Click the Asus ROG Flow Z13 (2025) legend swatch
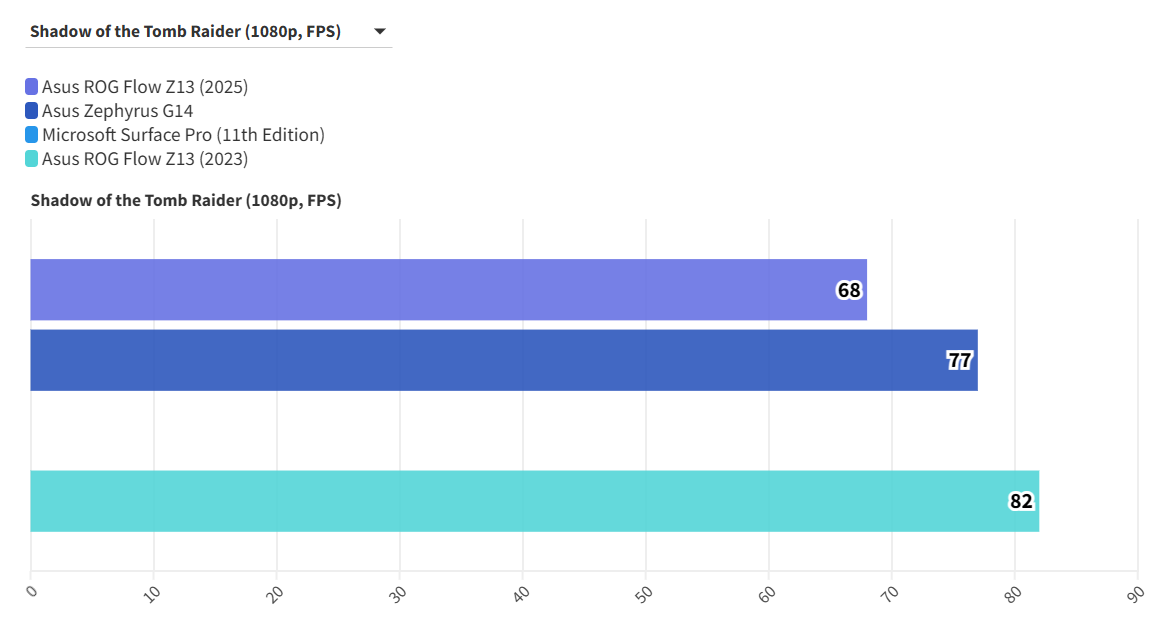1170x624 pixels. pos(32,87)
